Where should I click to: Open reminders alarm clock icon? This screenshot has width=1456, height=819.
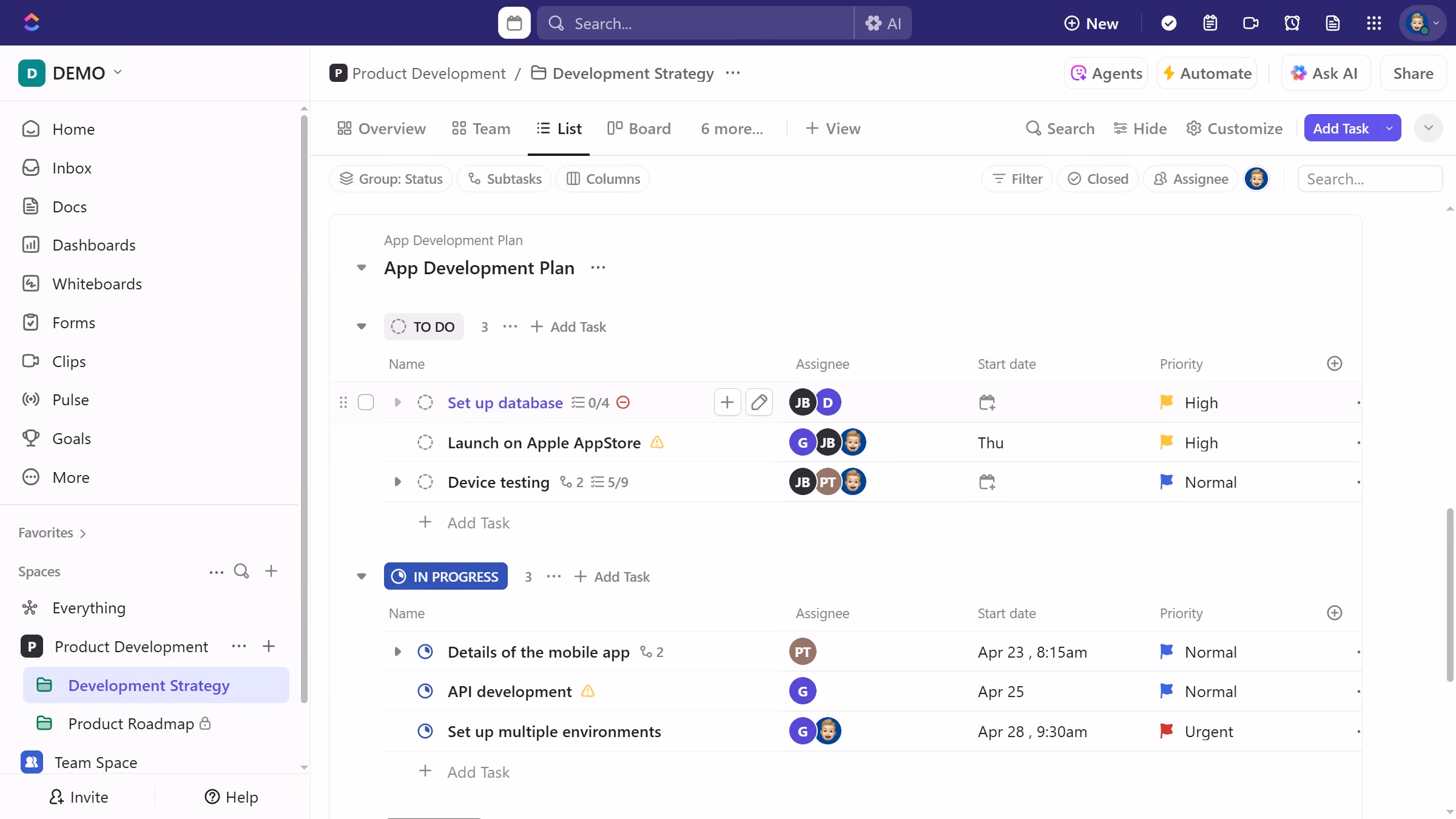[x=1292, y=23]
